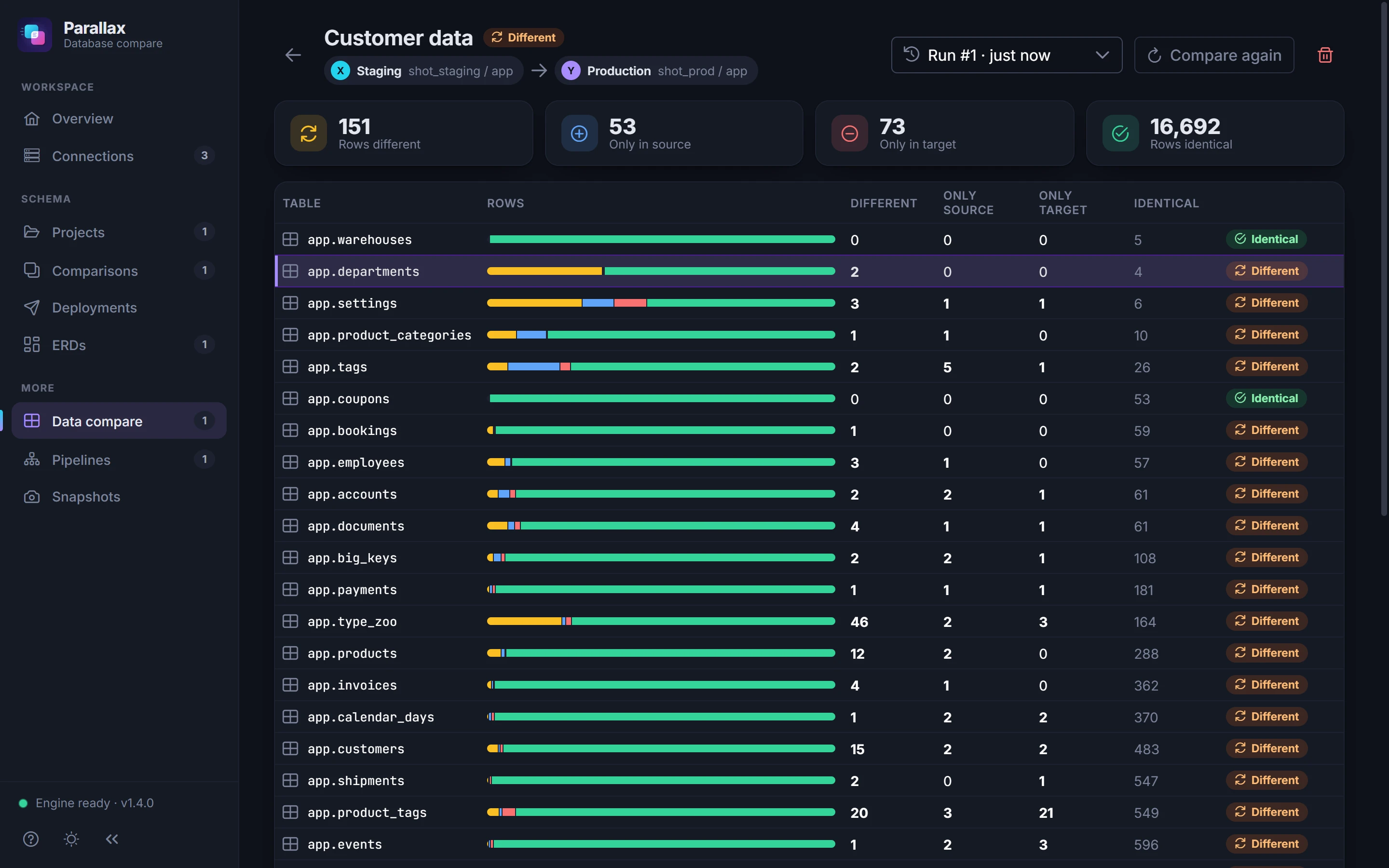Click the Production shot_prod / app chip
This screenshot has width=1389, height=868.
click(656, 70)
